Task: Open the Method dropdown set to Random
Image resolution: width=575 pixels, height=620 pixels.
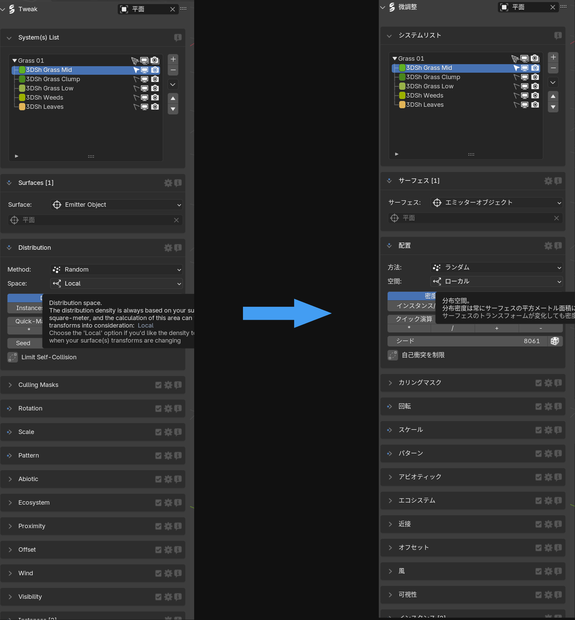Action: (x=117, y=269)
